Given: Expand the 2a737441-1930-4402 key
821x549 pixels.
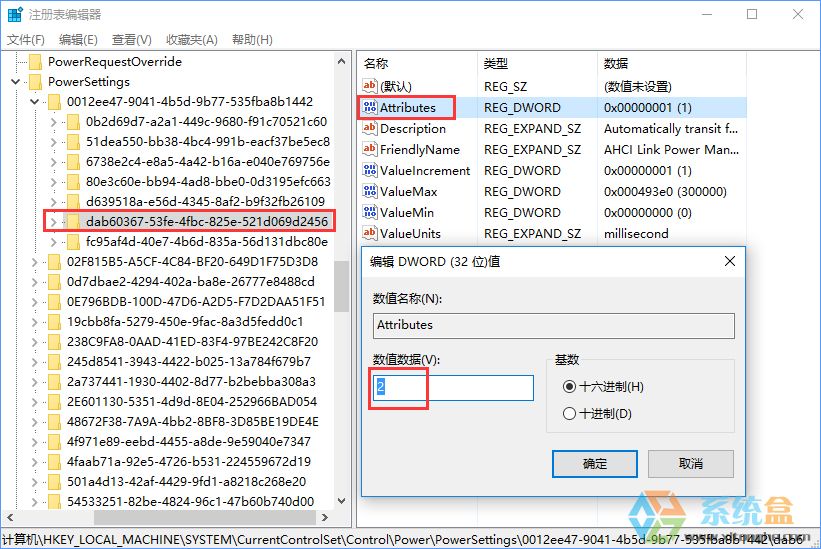Looking at the screenshot, I should pos(35,382).
